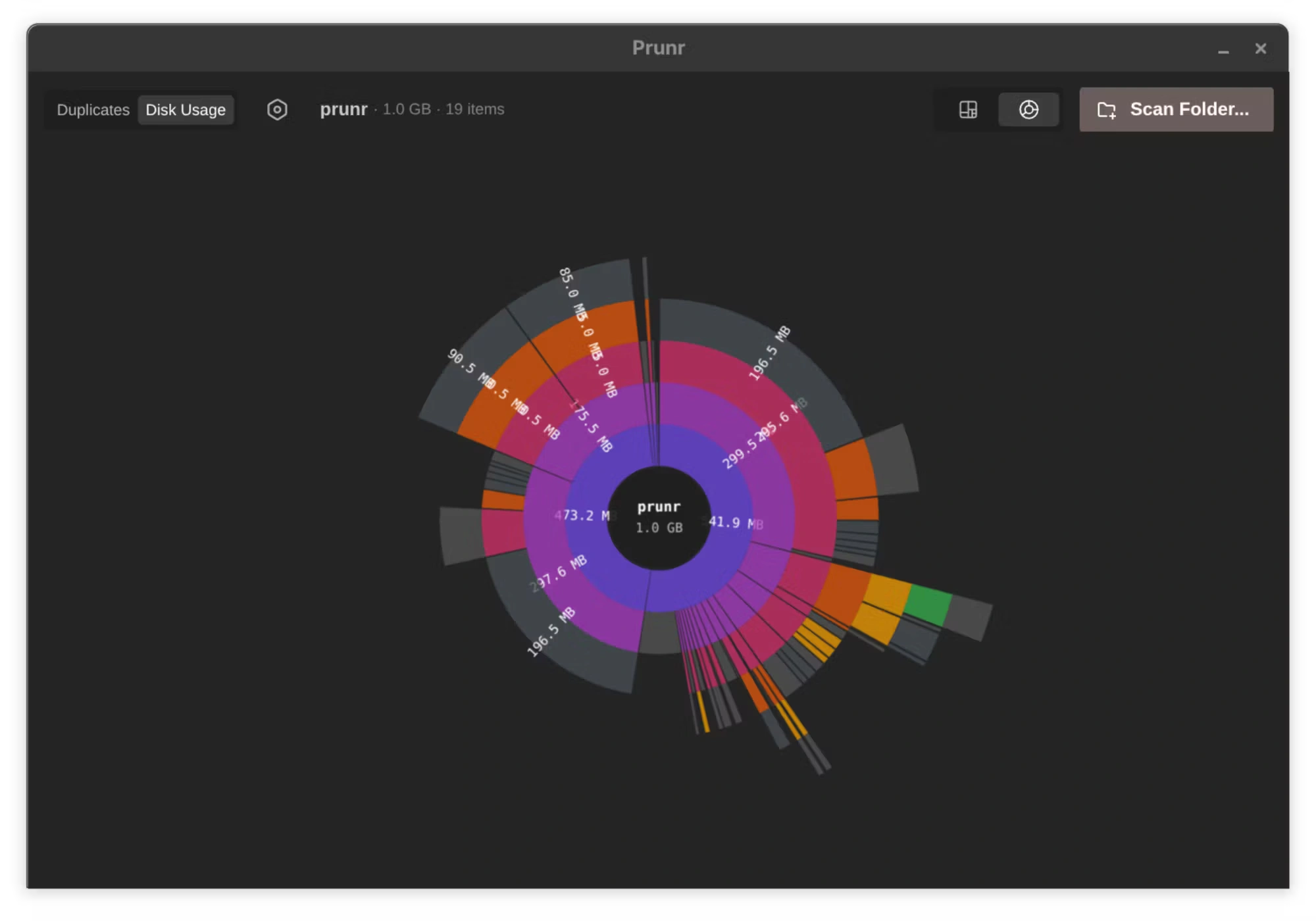Click the prunr 1.0 GB center circle

[659, 517]
